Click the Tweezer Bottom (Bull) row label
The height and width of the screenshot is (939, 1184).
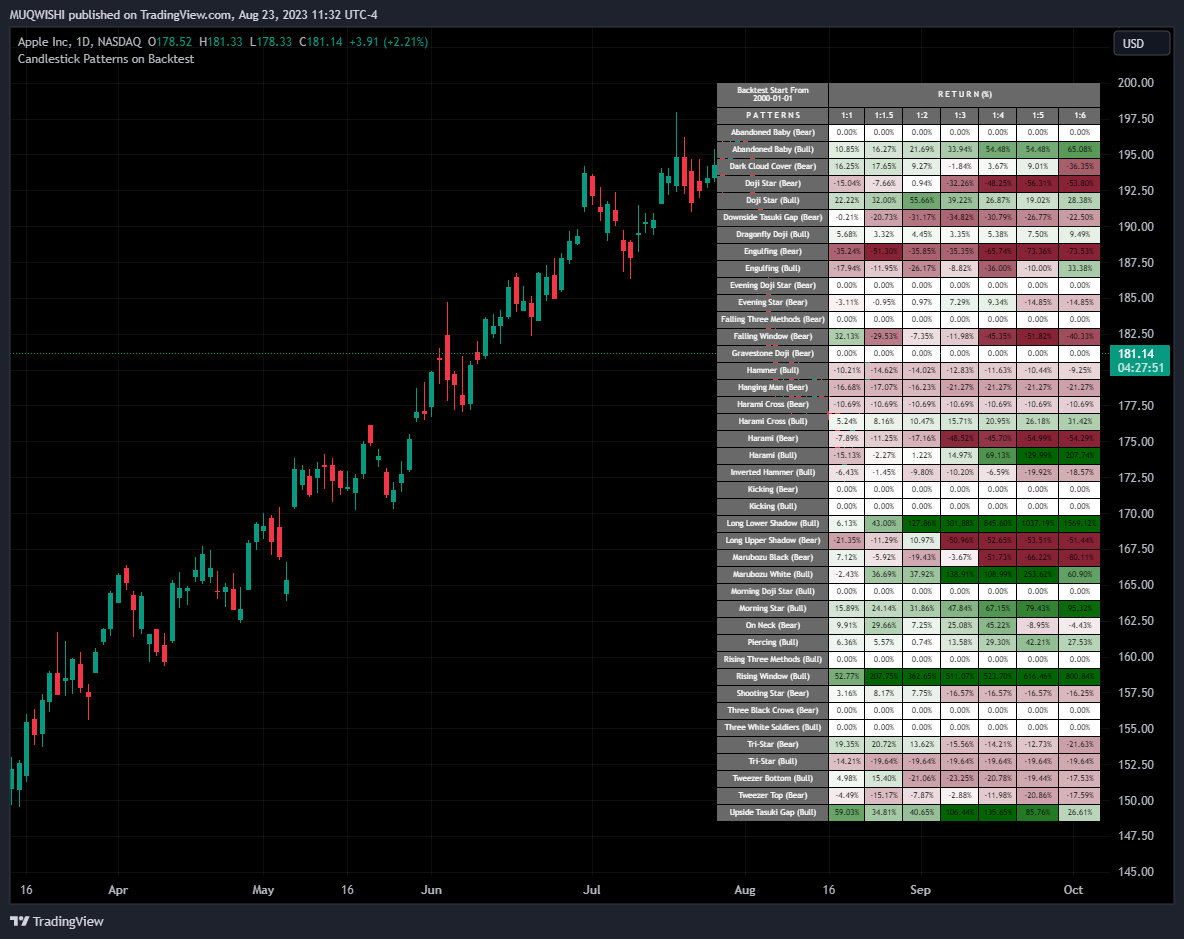click(772, 777)
